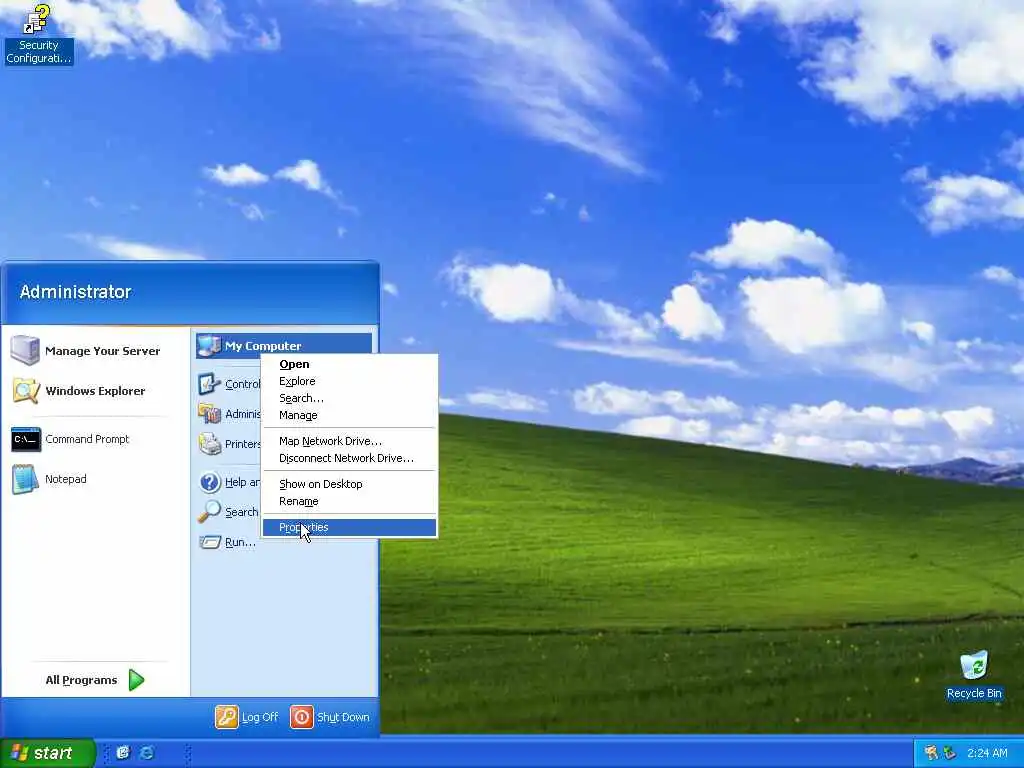
Task: Choose Map Network Drive... menu entry
Action: coord(349,441)
